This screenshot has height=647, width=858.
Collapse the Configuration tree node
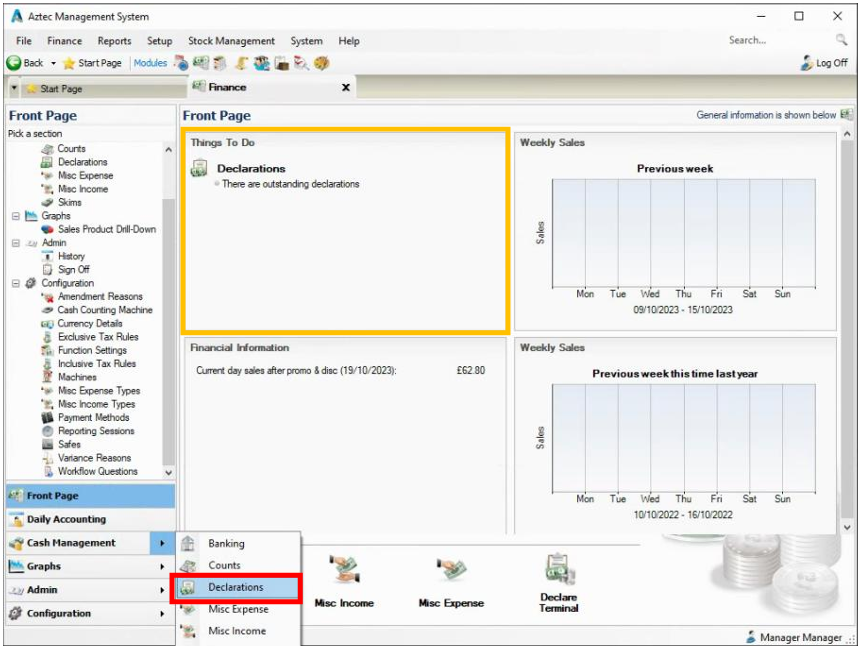[16, 283]
